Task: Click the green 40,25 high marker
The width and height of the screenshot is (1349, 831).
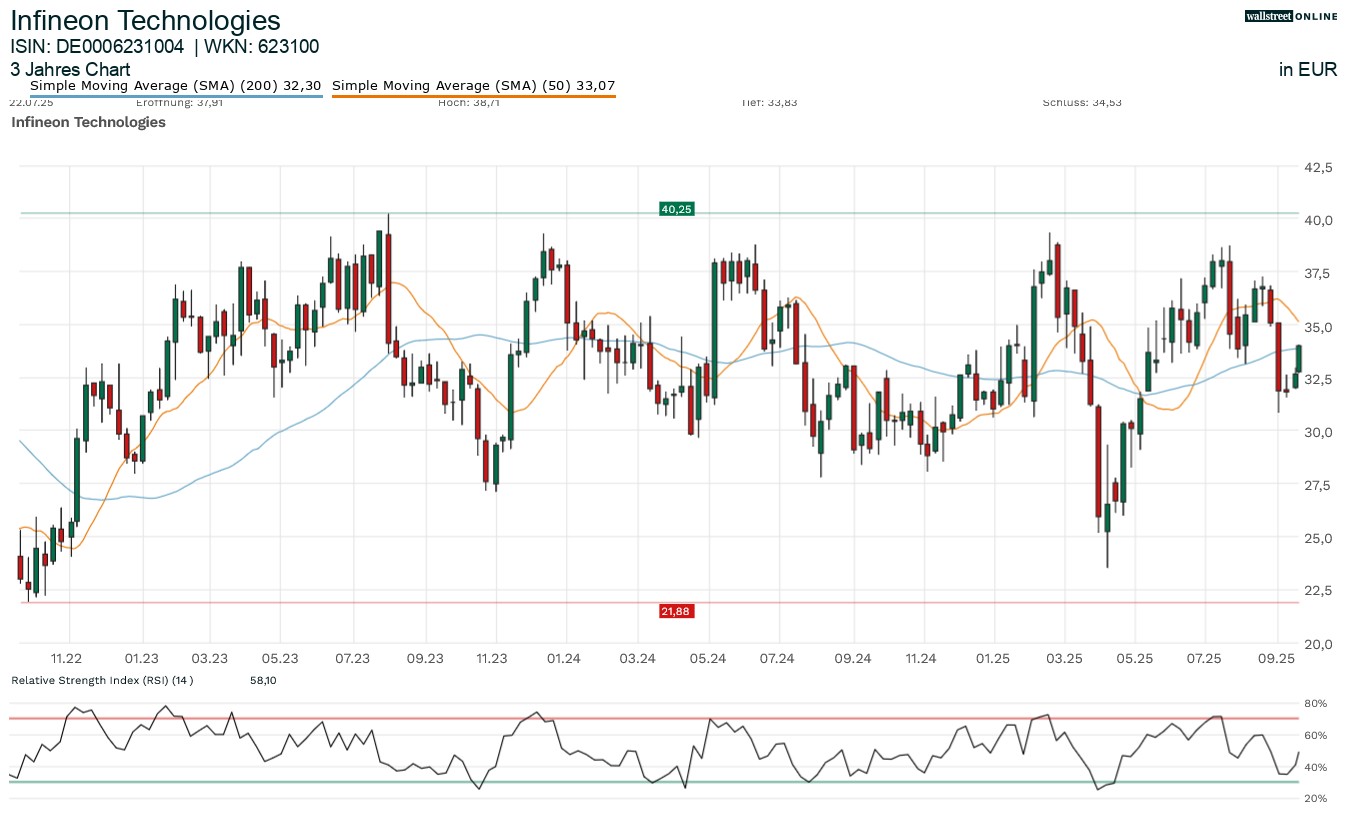Action: click(676, 209)
